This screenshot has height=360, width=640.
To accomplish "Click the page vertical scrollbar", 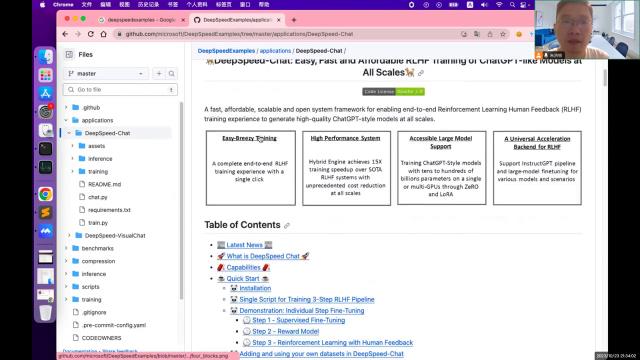I will [604, 78].
